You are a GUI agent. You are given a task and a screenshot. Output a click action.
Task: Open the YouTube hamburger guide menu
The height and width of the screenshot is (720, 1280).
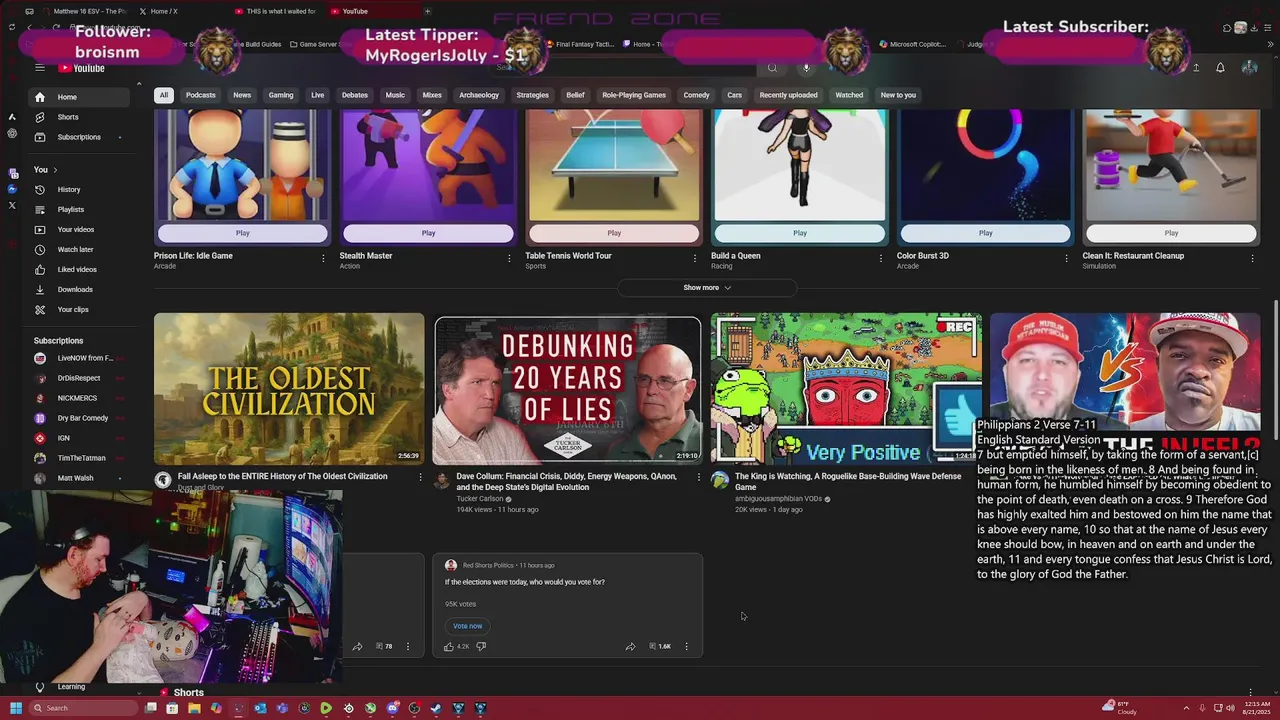point(39,68)
